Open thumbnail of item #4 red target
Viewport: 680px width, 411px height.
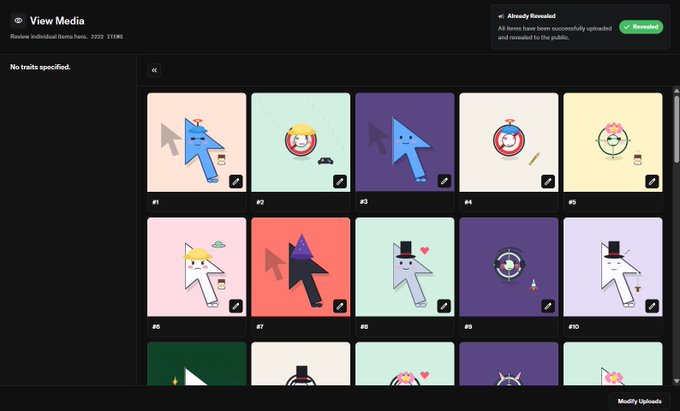point(509,142)
